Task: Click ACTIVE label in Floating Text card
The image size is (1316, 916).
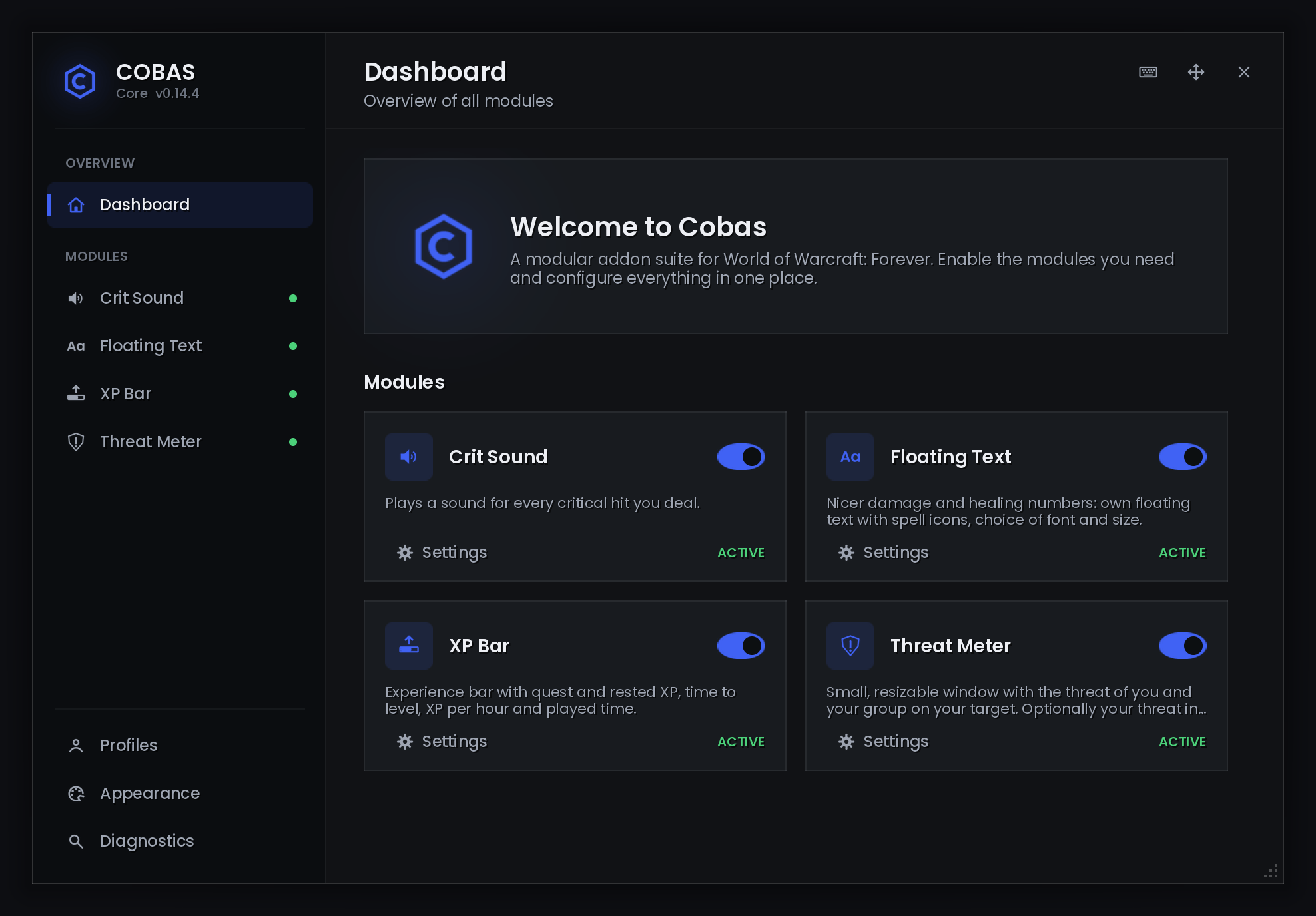Action: 1182,553
